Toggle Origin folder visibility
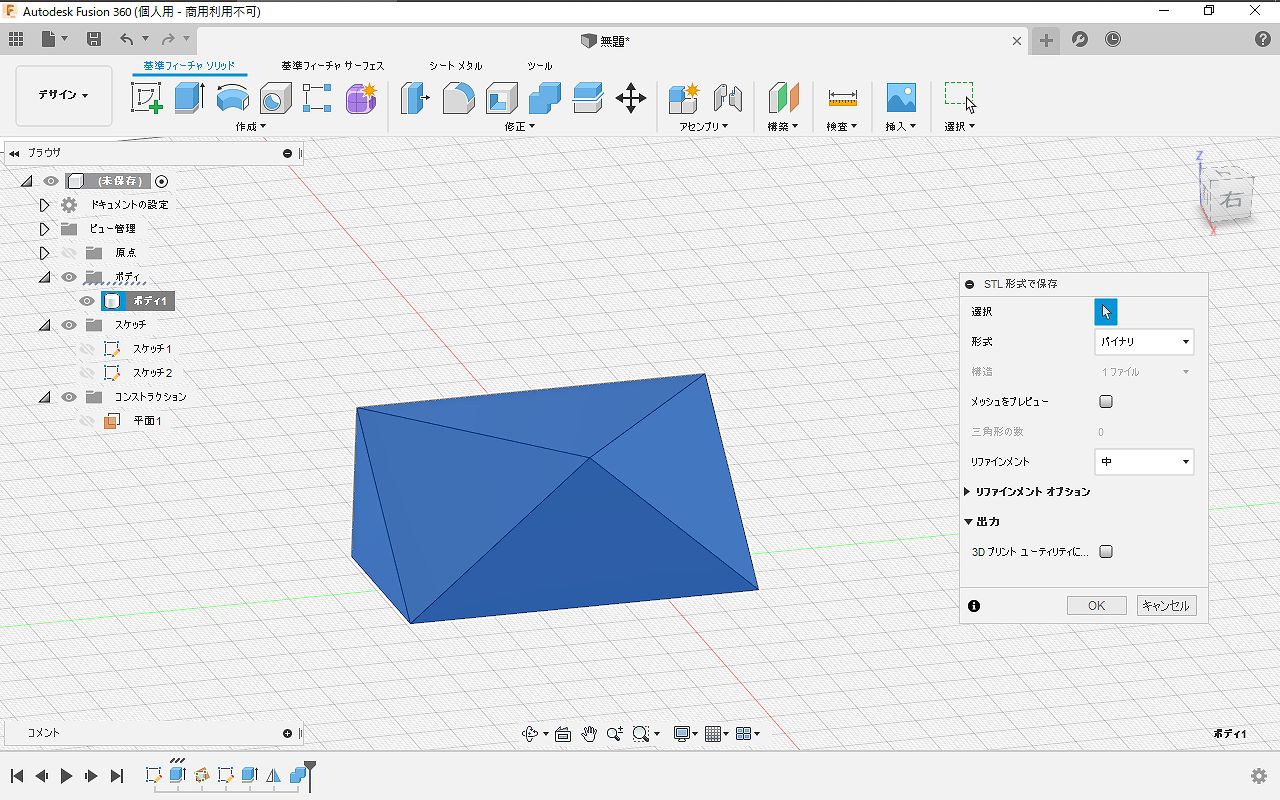Viewport: 1280px width, 800px height. pos(69,253)
